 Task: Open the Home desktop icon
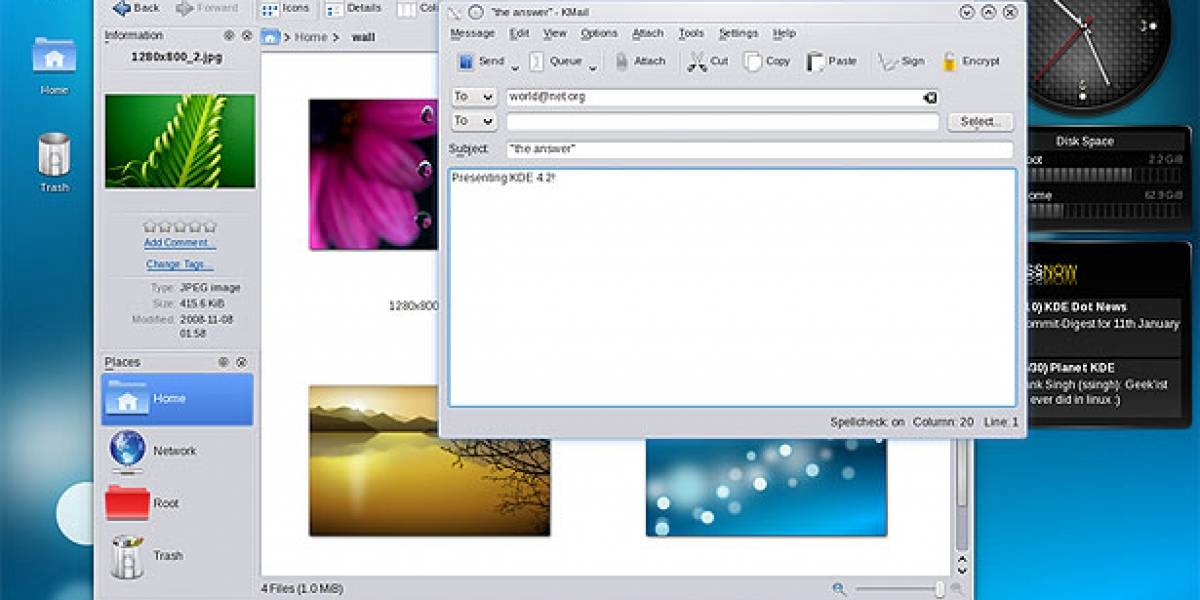coord(54,66)
